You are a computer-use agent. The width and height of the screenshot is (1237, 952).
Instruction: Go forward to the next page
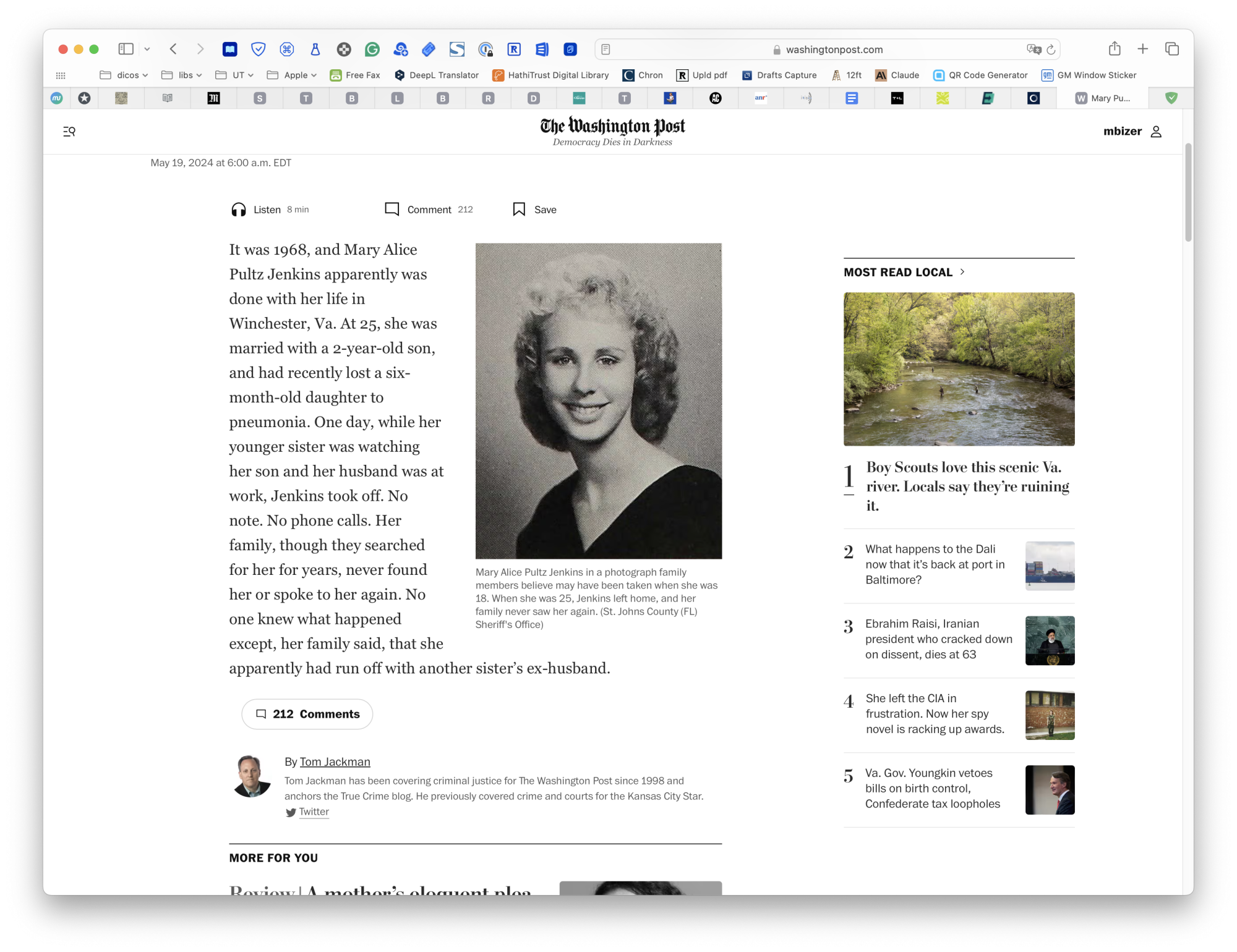point(200,49)
